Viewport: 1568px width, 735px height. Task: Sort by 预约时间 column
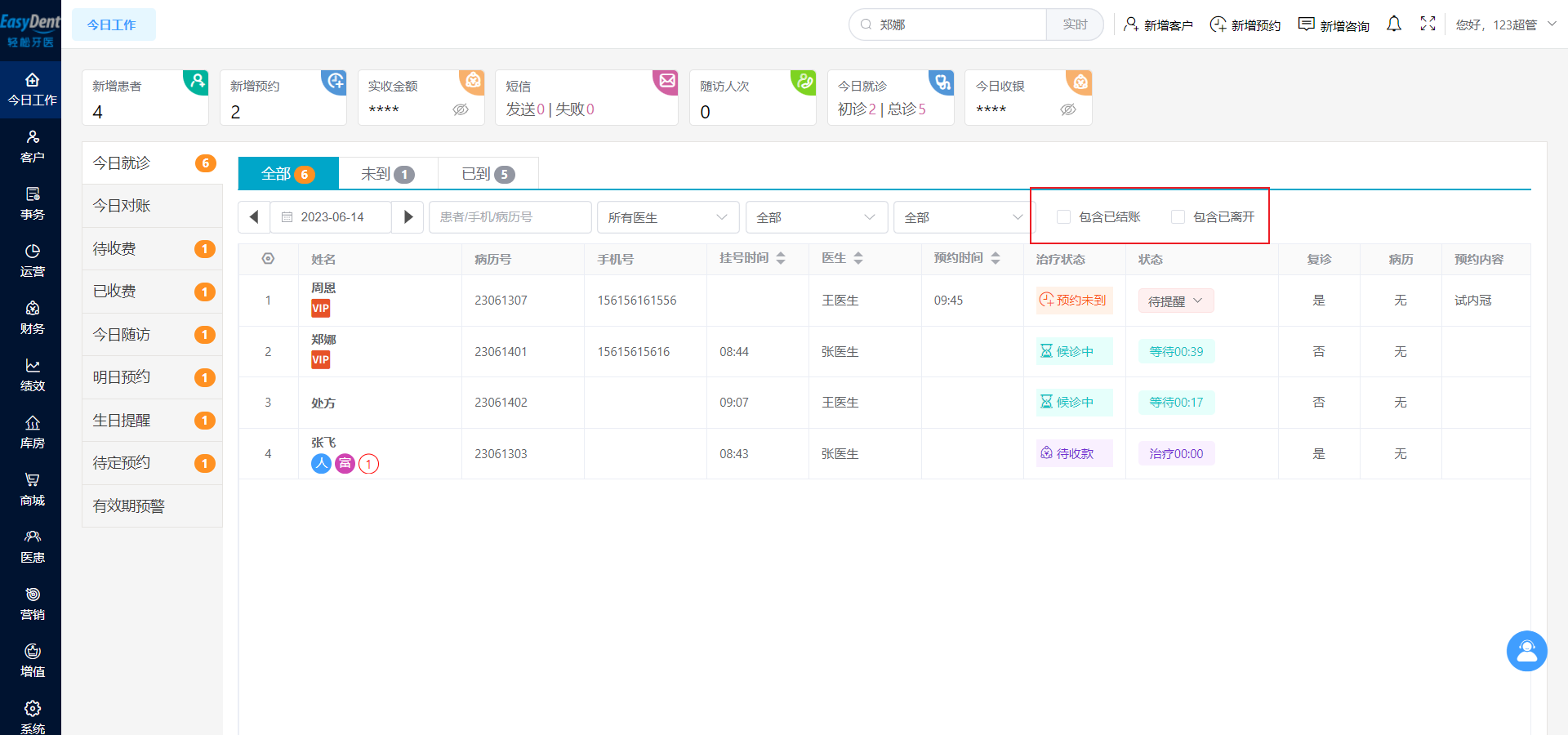(x=996, y=258)
